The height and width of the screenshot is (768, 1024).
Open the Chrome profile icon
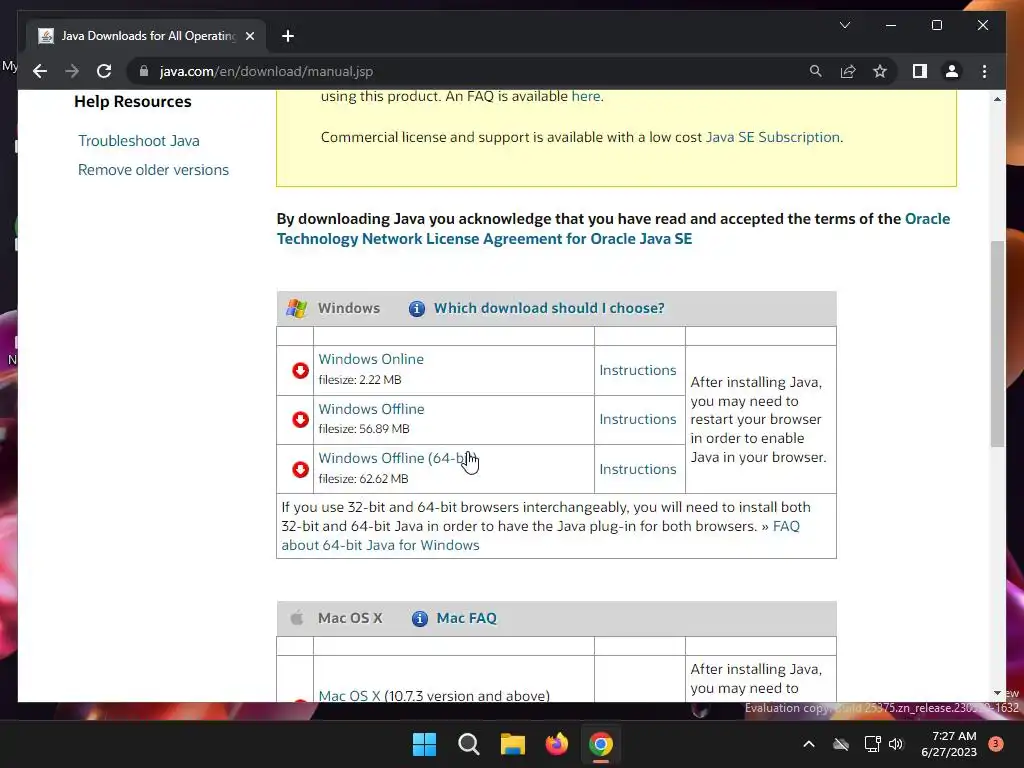tap(952, 71)
